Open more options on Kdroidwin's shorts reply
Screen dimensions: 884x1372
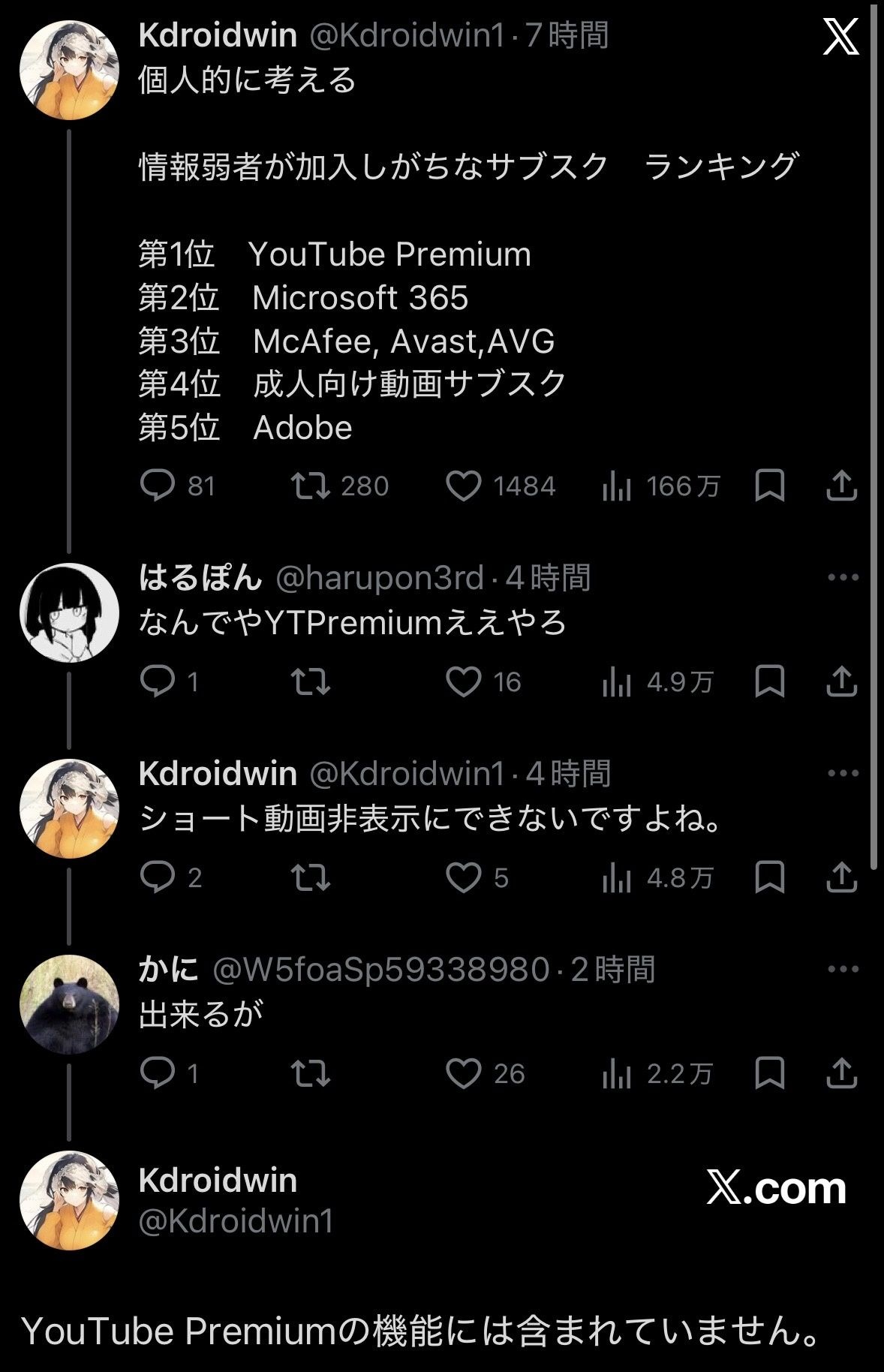[x=842, y=774]
